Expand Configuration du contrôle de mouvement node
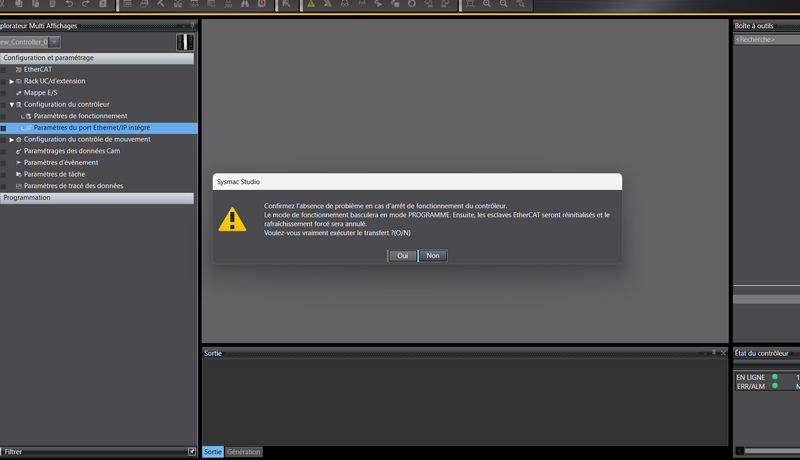The image size is (800, 460). tap(12, 139)
